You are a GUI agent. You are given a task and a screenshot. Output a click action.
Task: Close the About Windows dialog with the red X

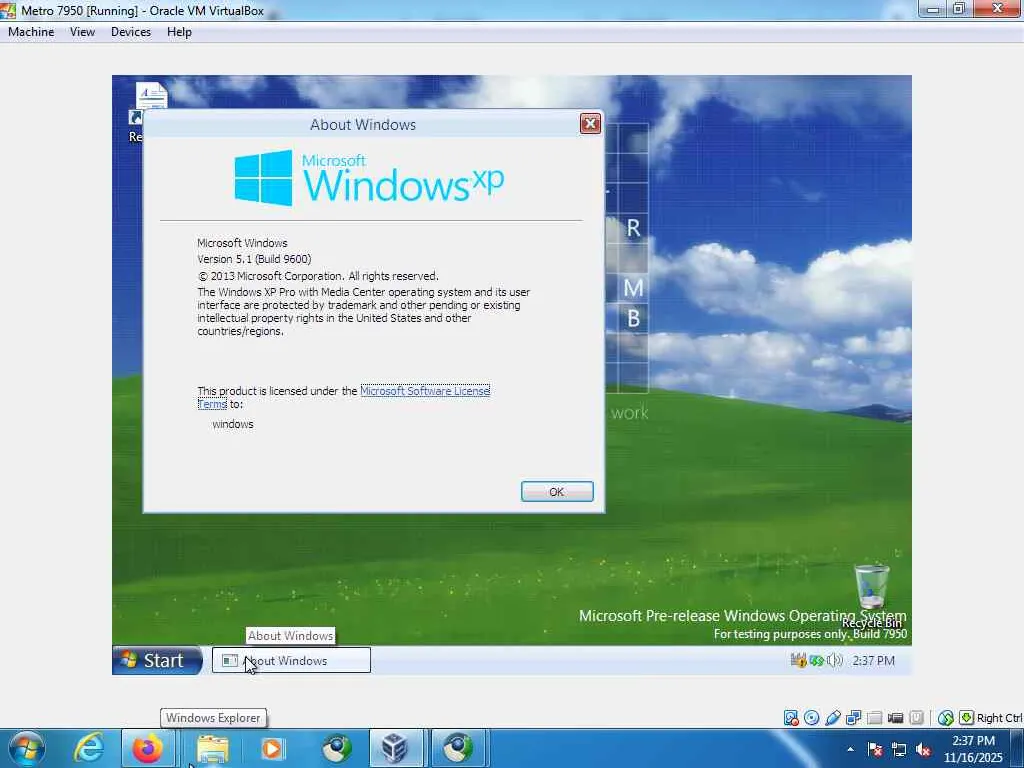click(x=590, y=123)
